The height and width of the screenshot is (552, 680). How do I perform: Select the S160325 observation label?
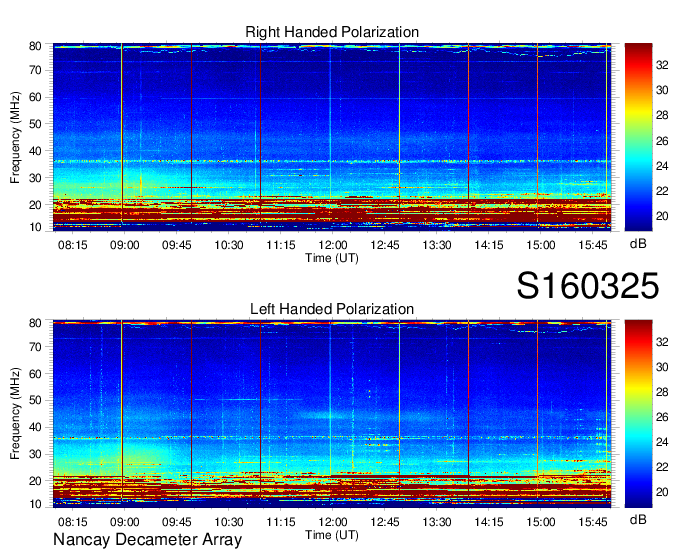588,286
